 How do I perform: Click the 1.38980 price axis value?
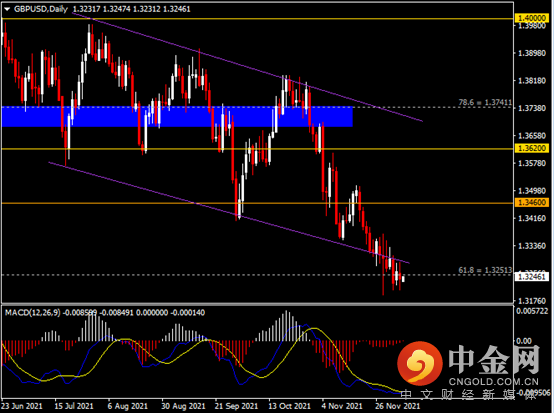point(532,53)
